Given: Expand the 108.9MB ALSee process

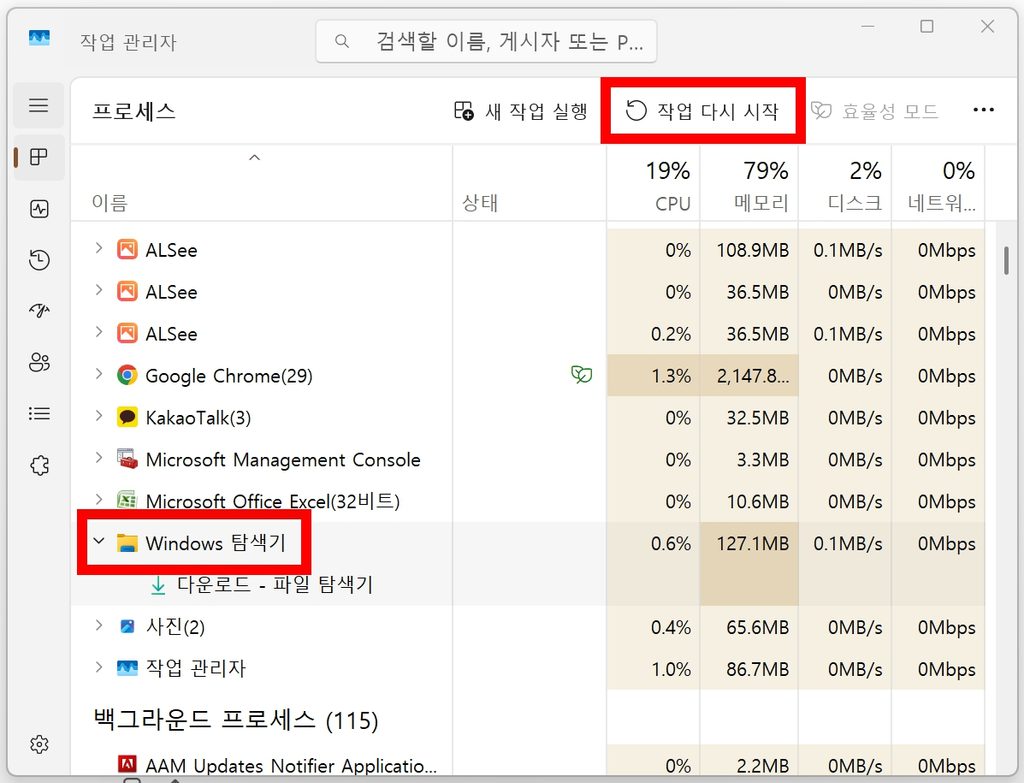Looking at the screenshot, I should click(x=99, y=248).
